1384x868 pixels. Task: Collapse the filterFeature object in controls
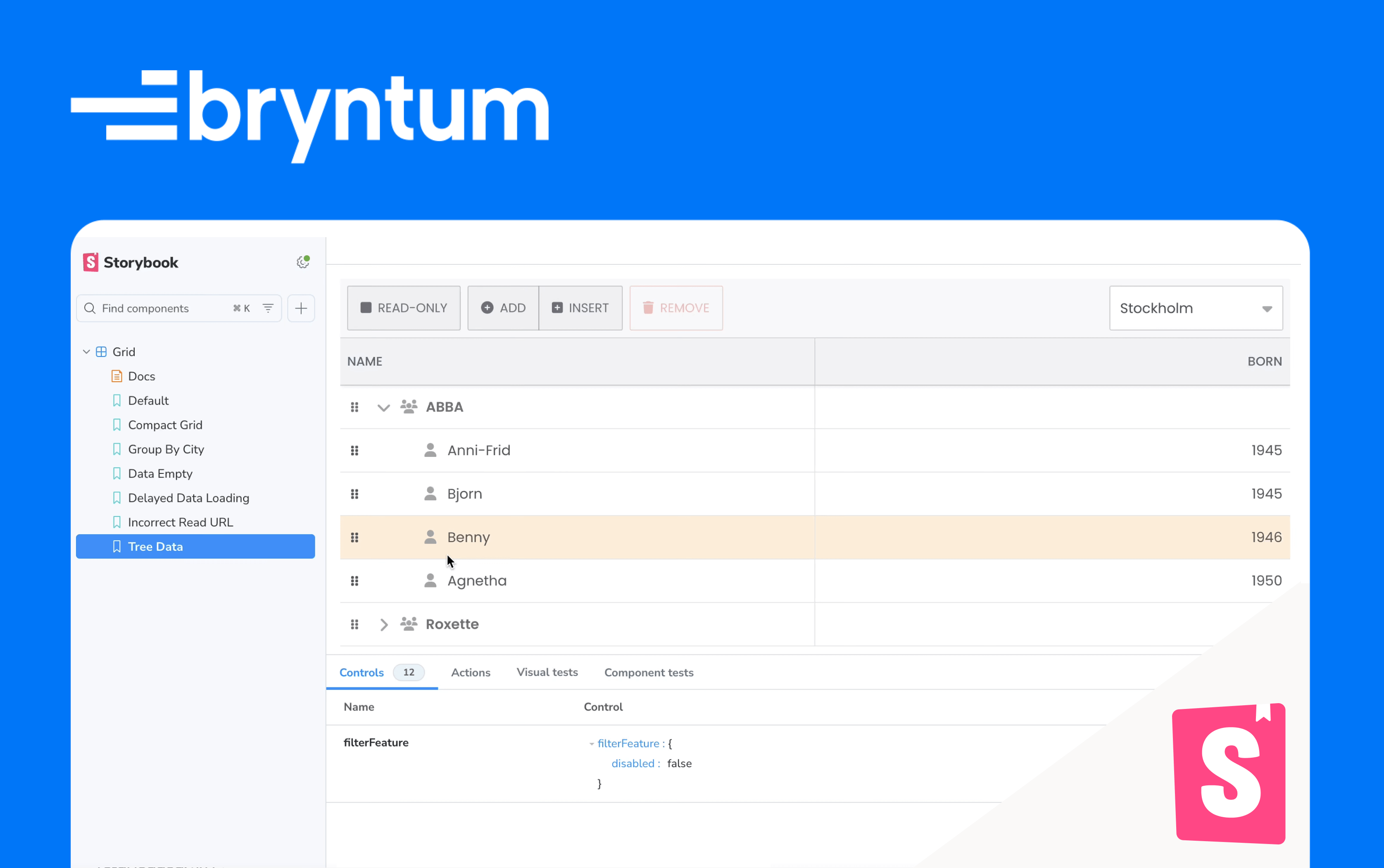pyautogui.click(x=591, y=744)
